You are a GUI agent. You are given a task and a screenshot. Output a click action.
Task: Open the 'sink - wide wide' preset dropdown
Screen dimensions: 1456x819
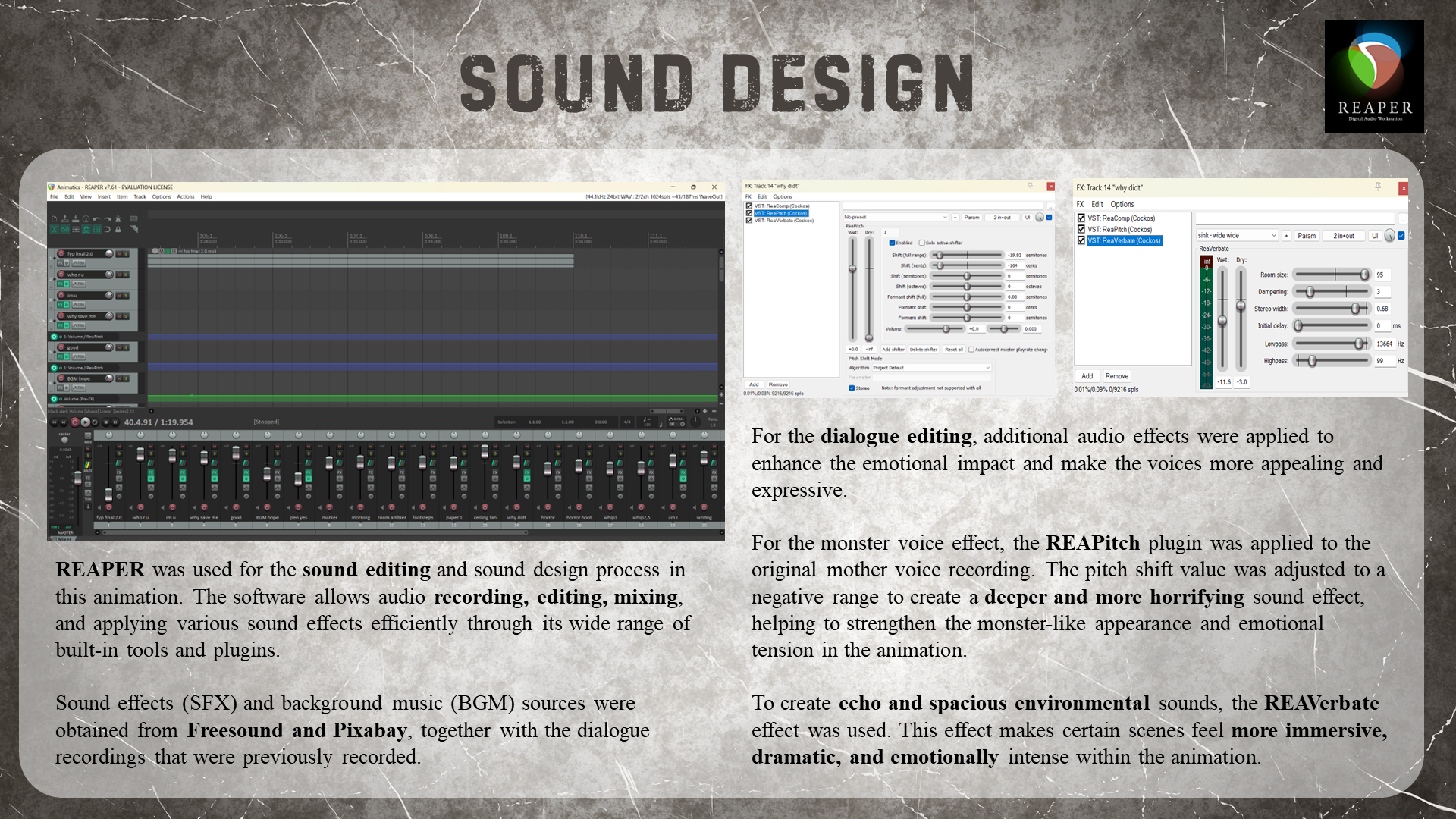pyautogui.click(x=1238, y=236)
